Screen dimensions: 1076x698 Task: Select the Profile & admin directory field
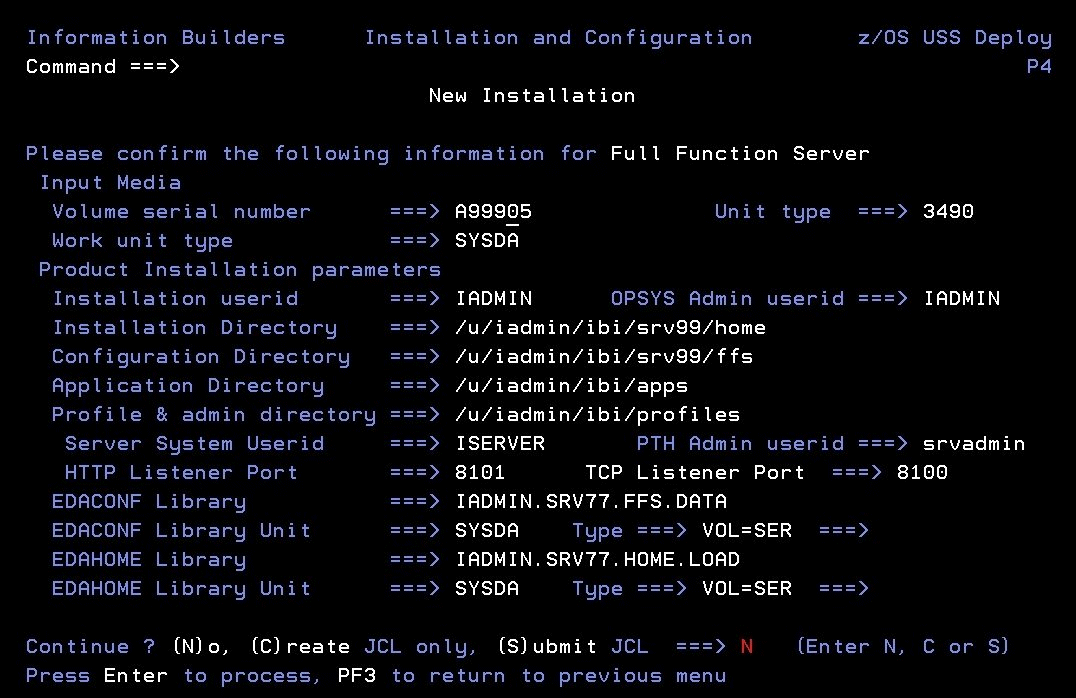(x=597, y=415)
